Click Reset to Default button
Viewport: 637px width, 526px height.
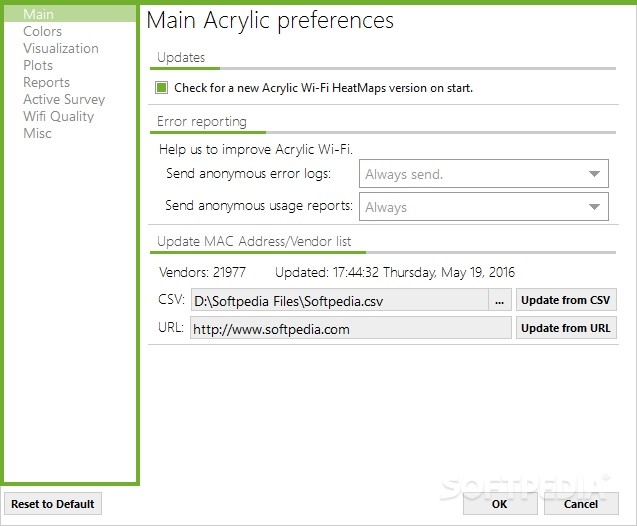click(x=53, y=504)
